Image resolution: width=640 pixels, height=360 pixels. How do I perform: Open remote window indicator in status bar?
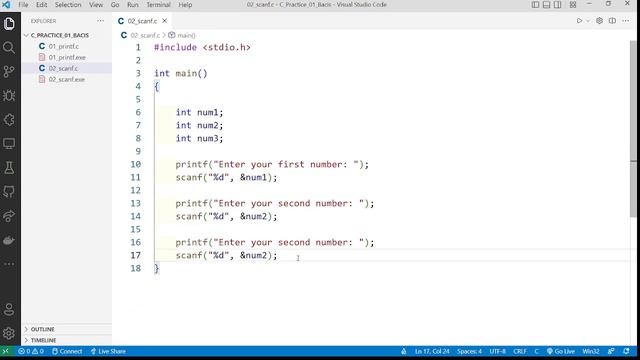pos(6,351)
